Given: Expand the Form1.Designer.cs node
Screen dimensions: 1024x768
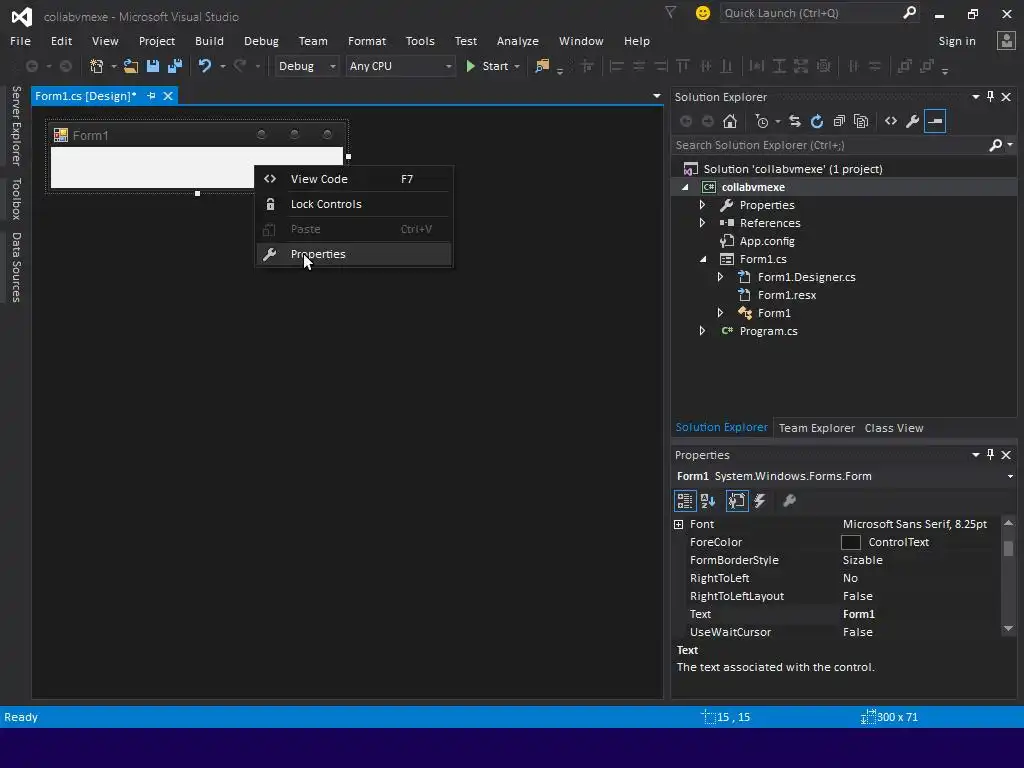Looking at the screenshot, I should [720, 277].
